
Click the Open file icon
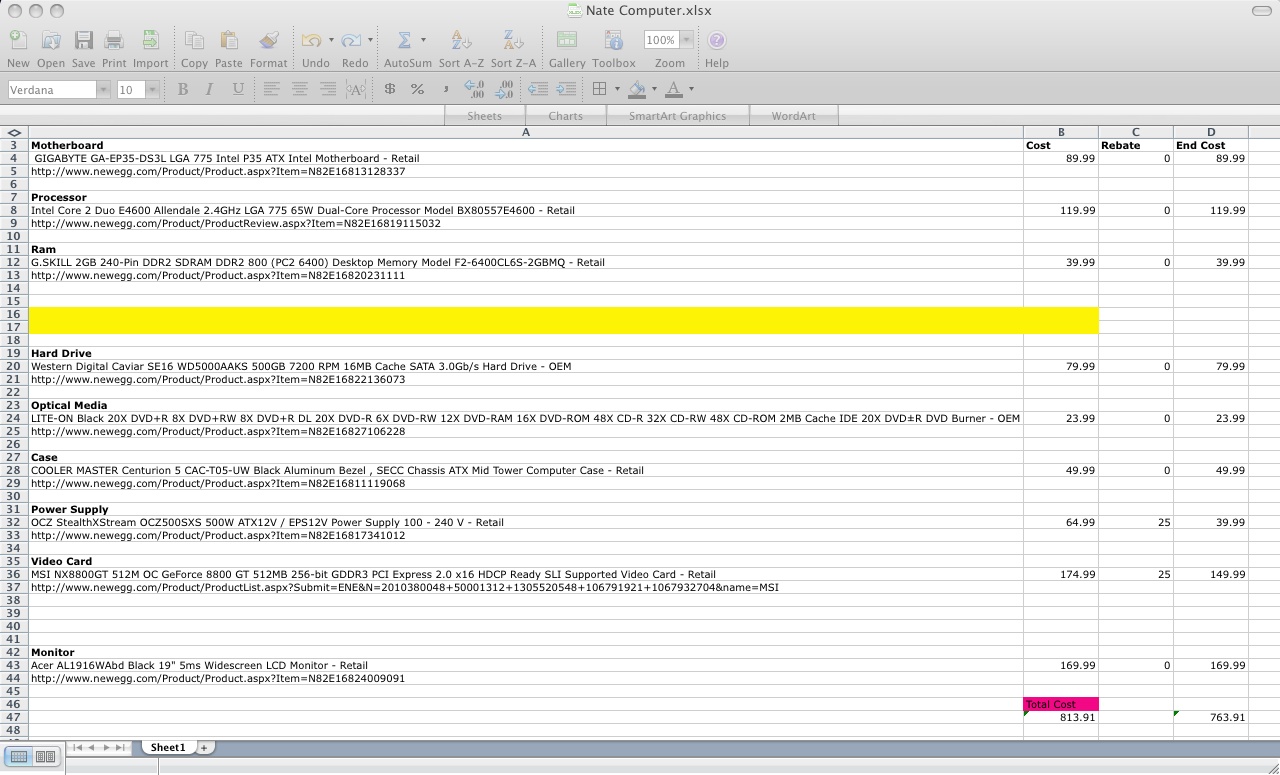click(51, 41)
